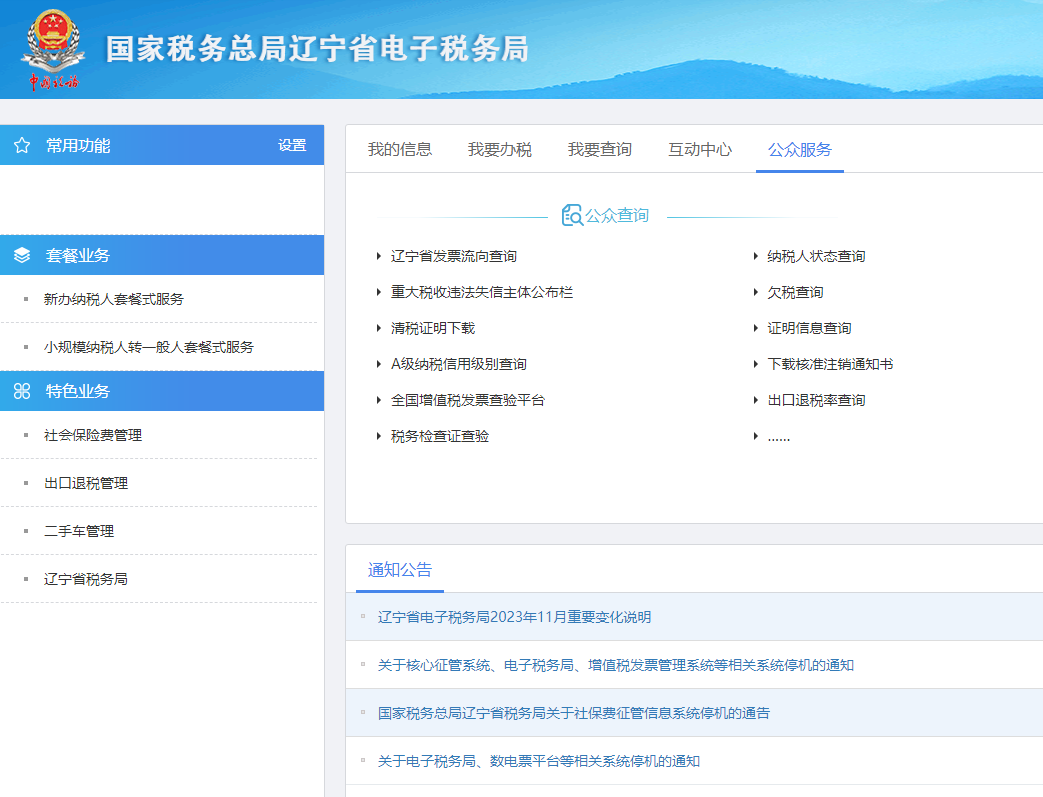Image resolution: width=1043 pixels, height=797 pixels.
Task: Switch to the 我要办税 tab
Action: (500, 149)
